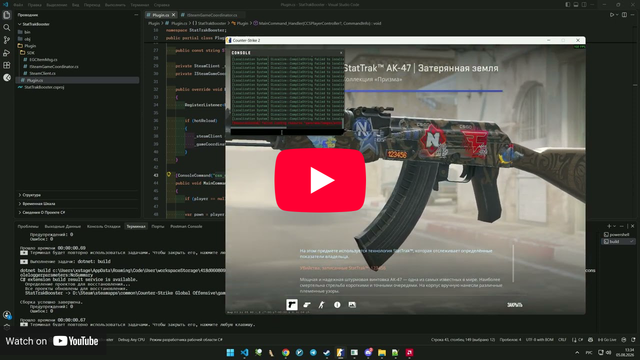Split the editor to the right
The image size is (640, 360).
click(624, 15)
